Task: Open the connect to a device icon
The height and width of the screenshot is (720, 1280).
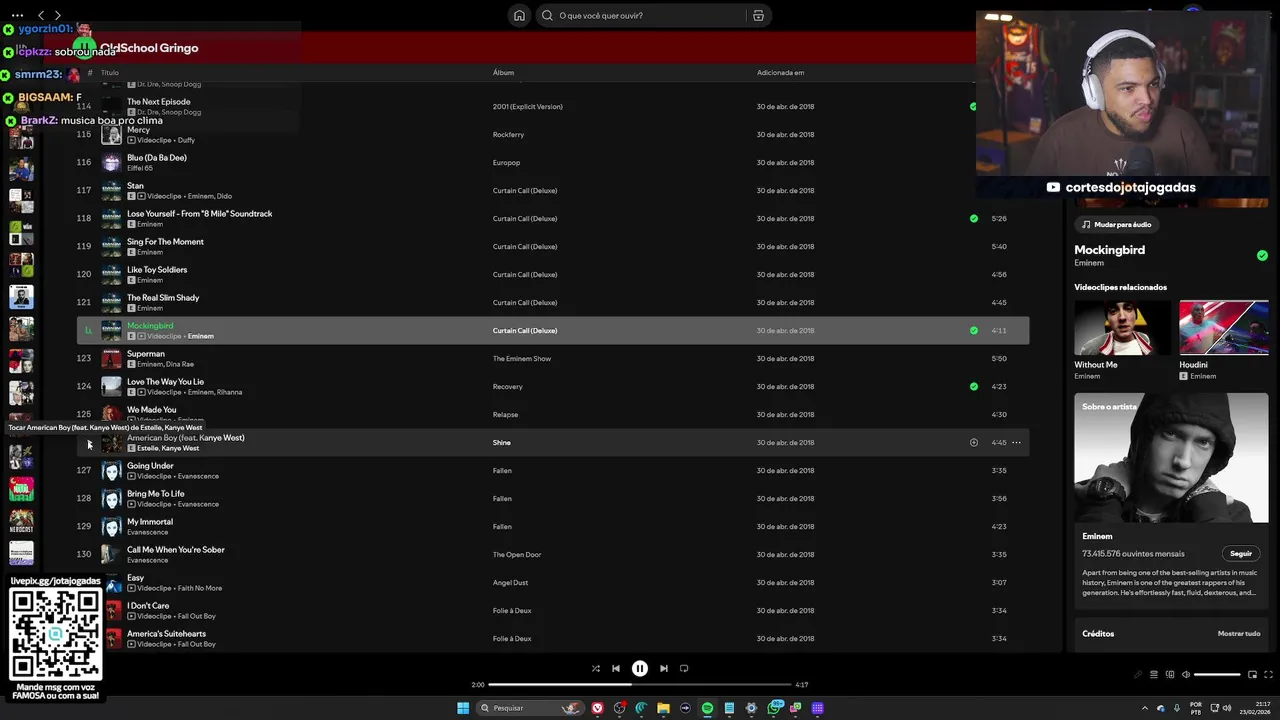Action: [1169, 674]
